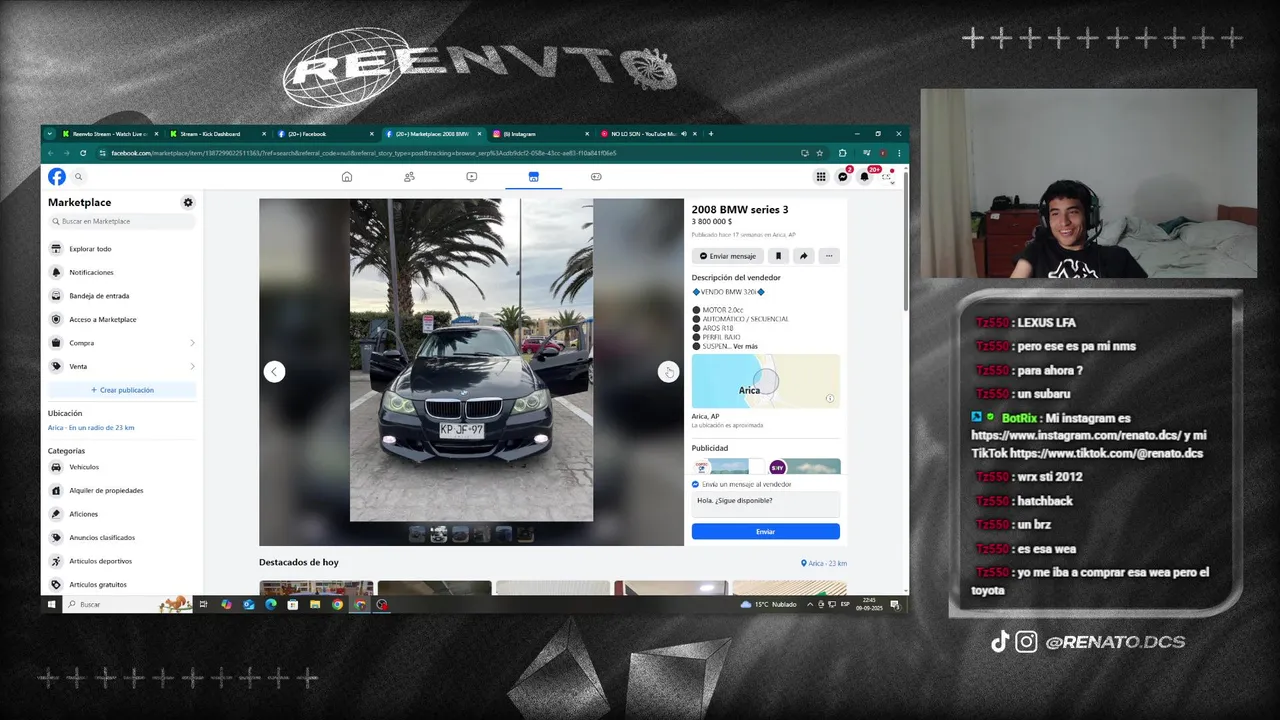
Task: Click Crear publicación button
Action: click(x=122, y=390)
